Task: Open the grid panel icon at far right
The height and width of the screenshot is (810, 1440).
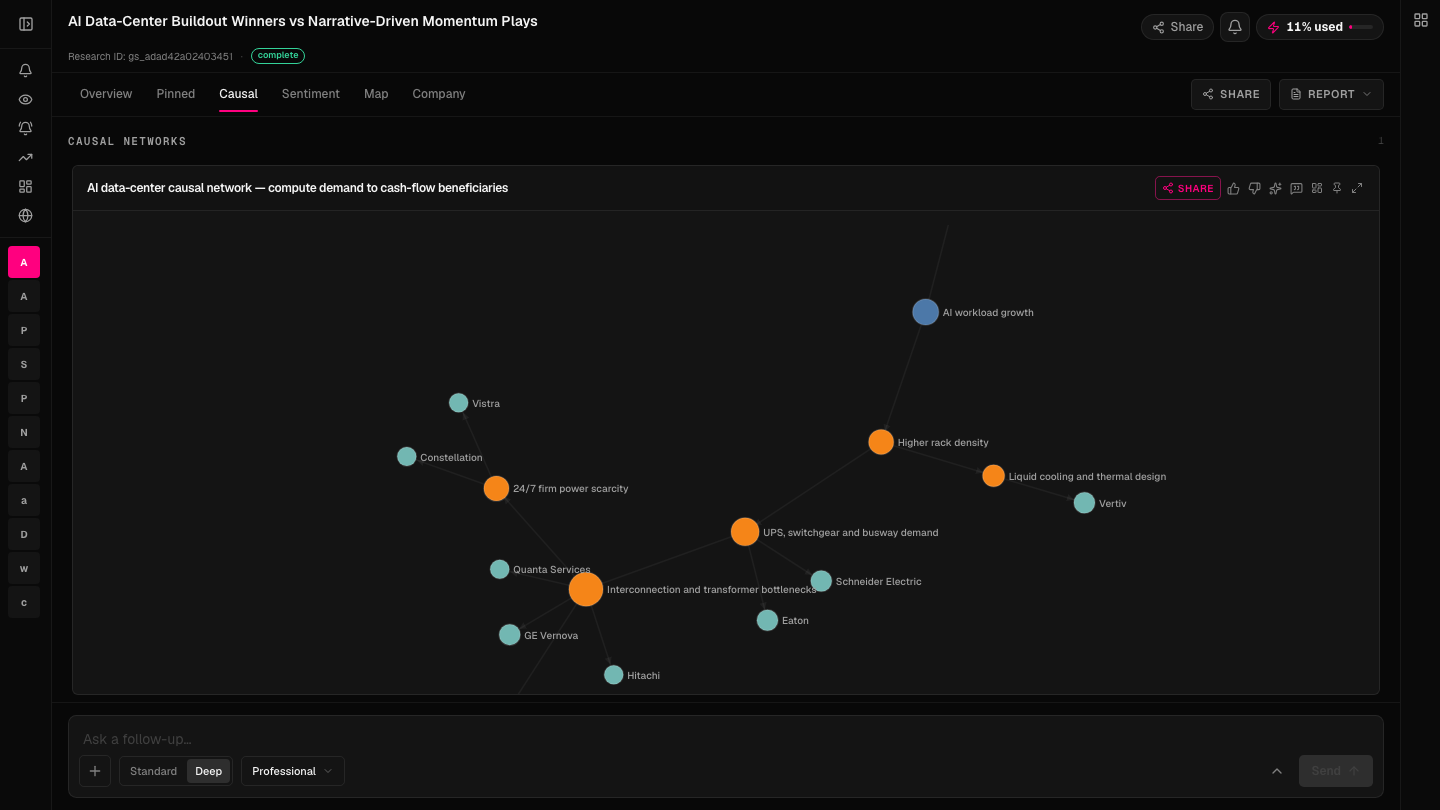Action: [x=1421, y=20]
